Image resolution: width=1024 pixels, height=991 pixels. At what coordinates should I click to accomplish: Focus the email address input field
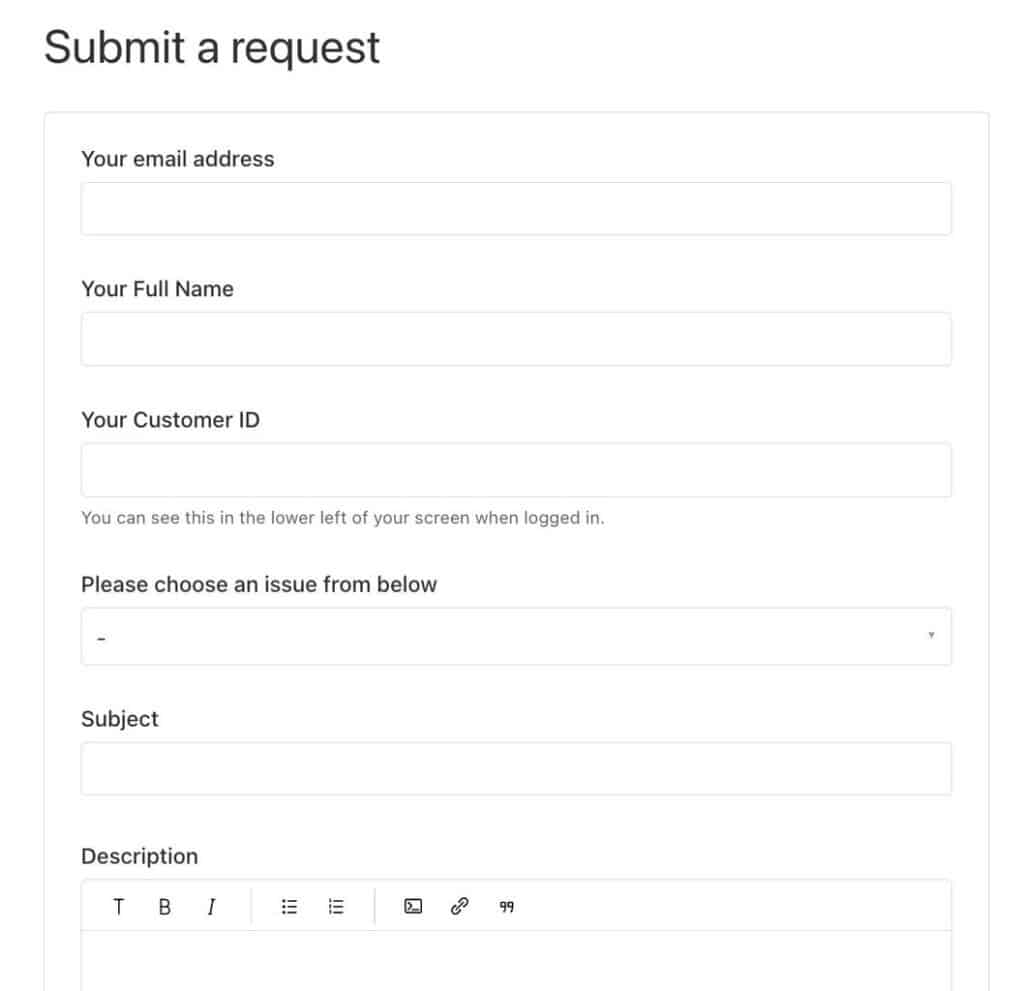tap(516, 209)
